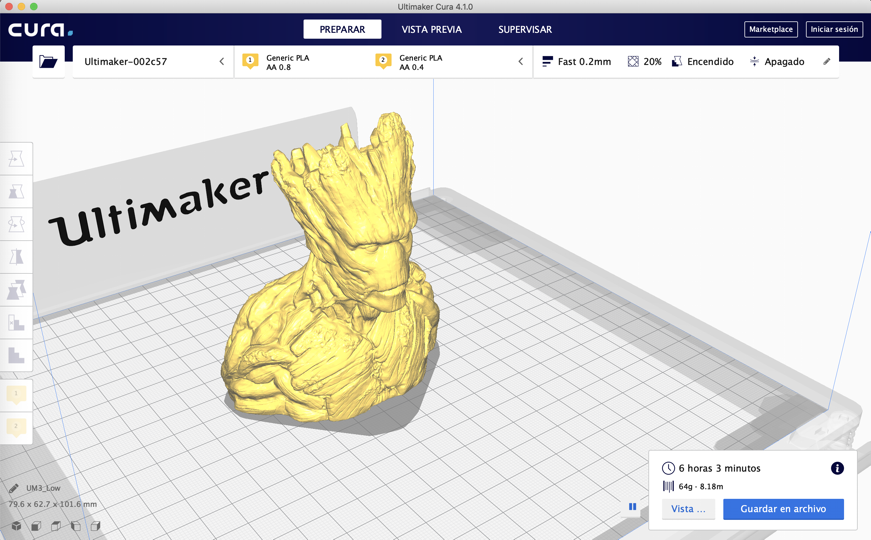The width and height of the screenshot is (871, 540).
Task: Click the Cura logo
Action: click(40, 29)
